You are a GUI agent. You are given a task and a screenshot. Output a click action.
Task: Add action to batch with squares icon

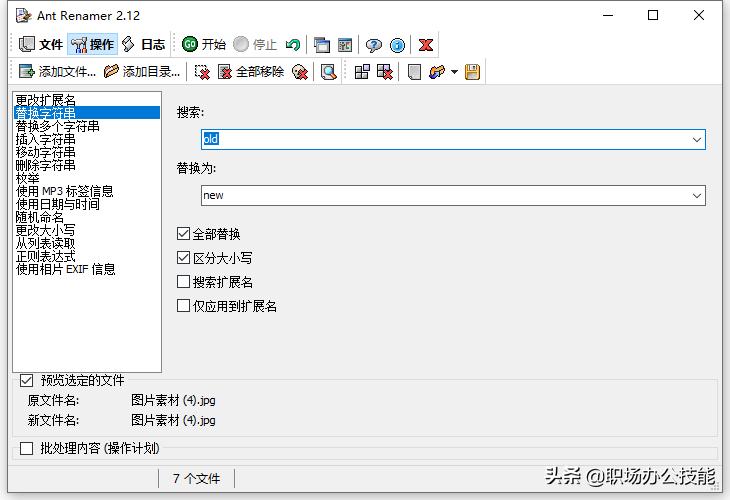pyautogui.click(x=362, y=72)
